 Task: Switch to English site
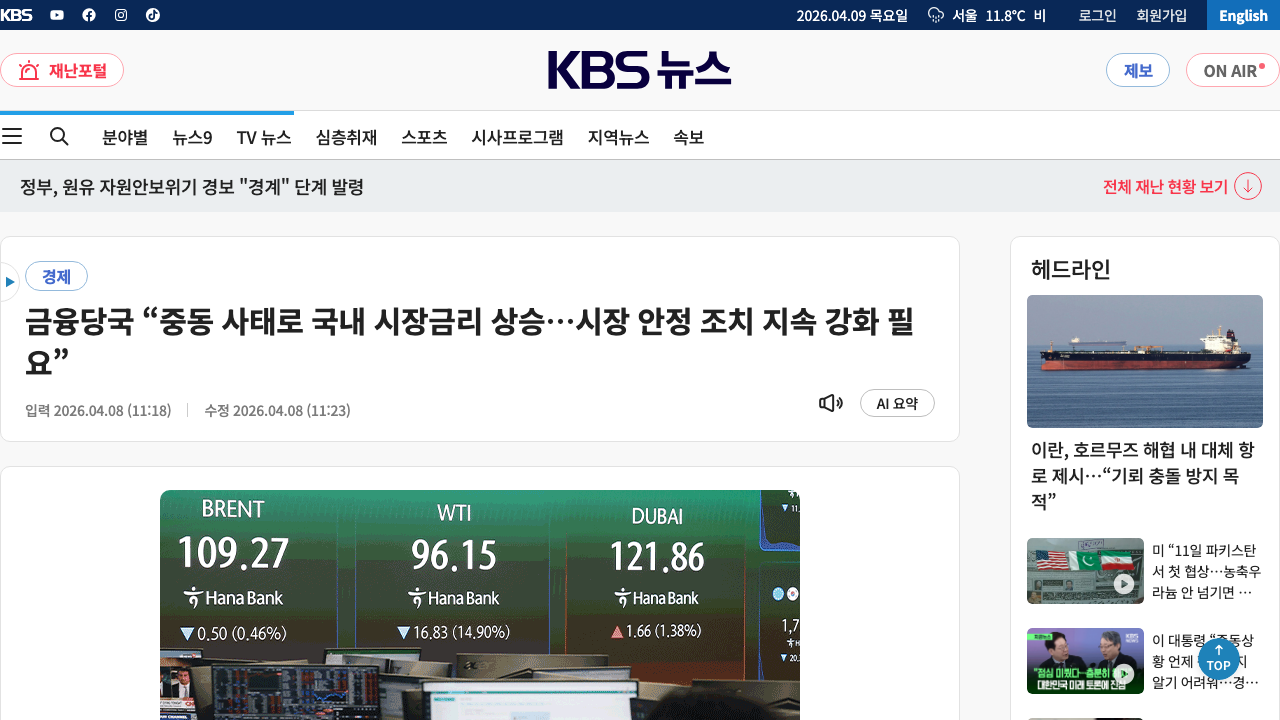(x=1243, y=15)
